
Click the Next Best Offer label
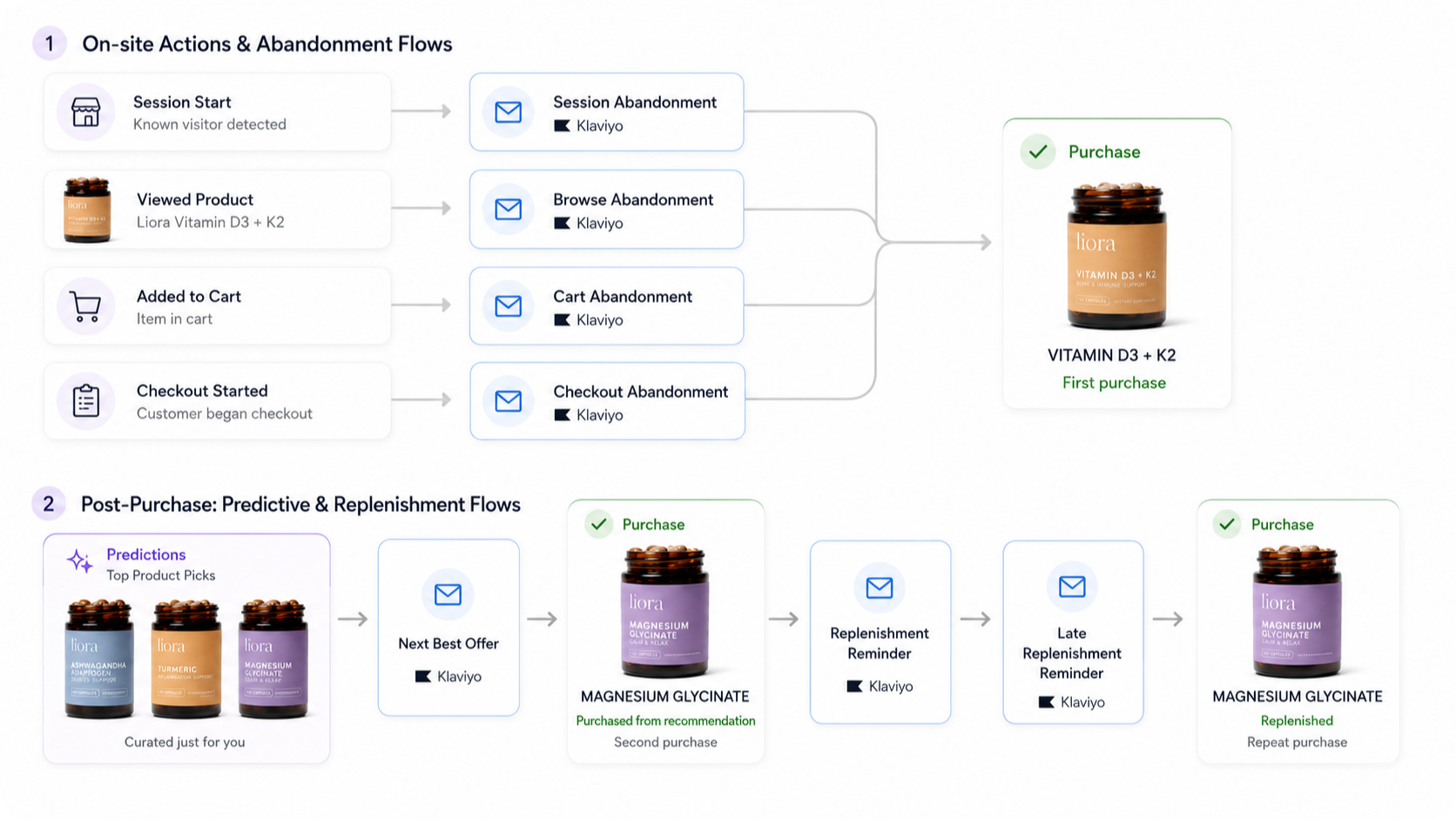[x=448, y=643]
